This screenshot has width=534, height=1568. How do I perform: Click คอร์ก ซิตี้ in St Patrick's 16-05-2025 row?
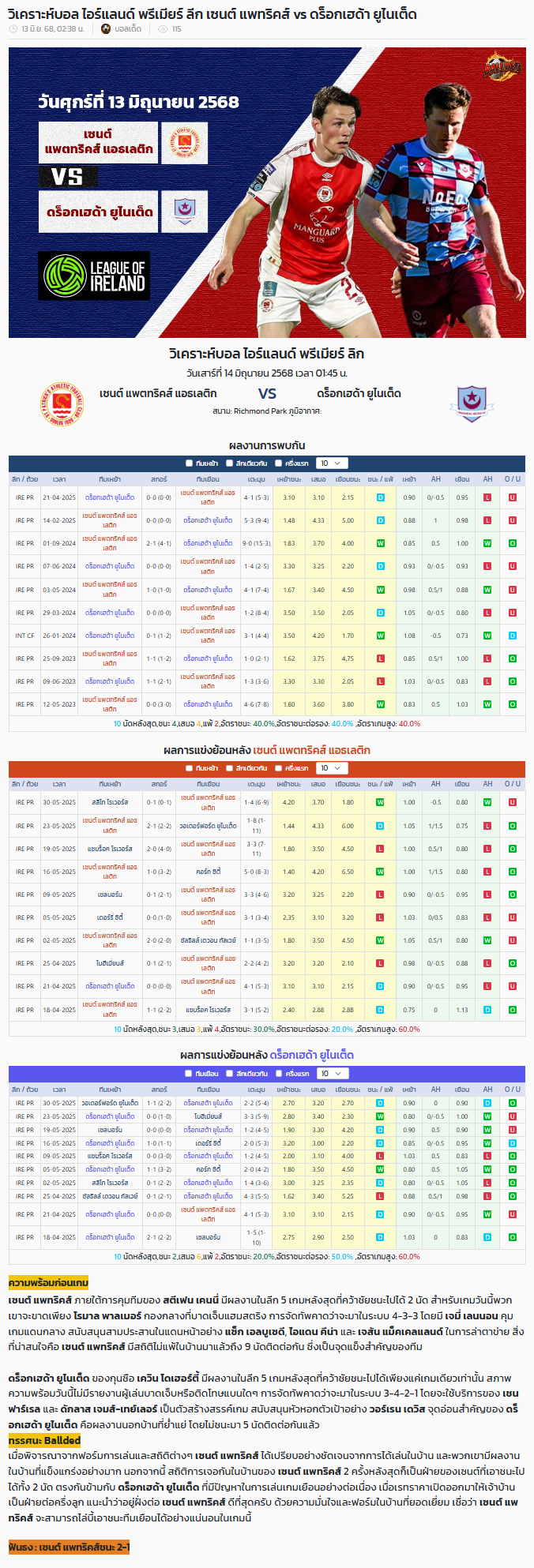[208, 872]
